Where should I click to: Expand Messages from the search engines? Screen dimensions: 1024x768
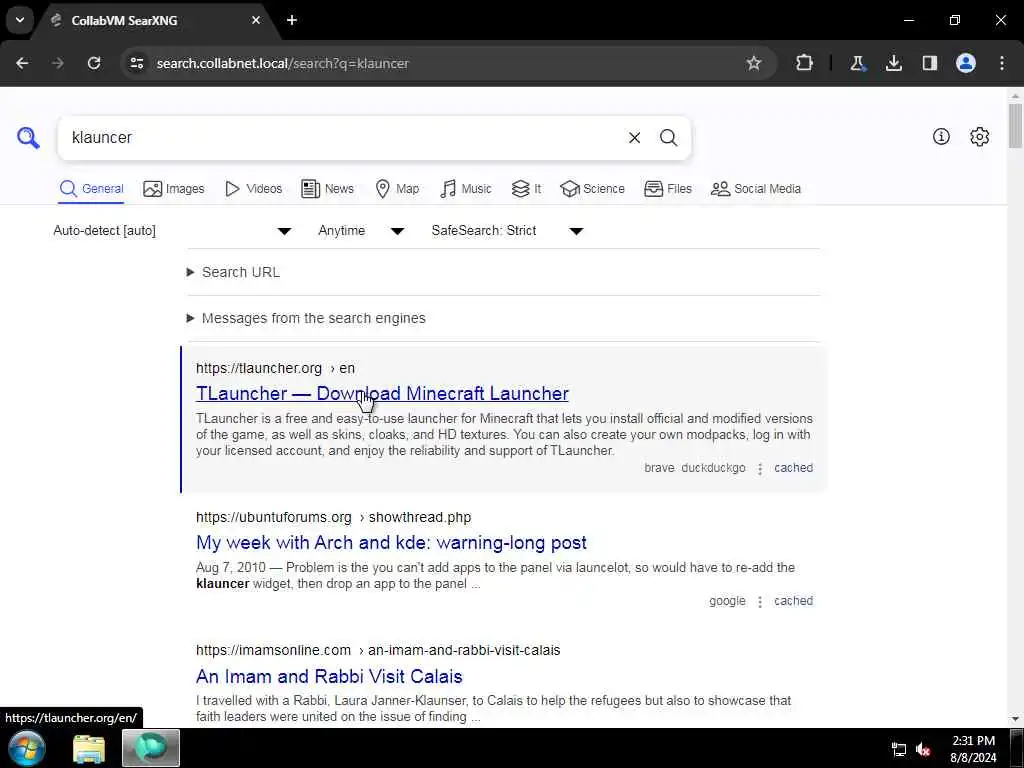[x=306, y=319]
